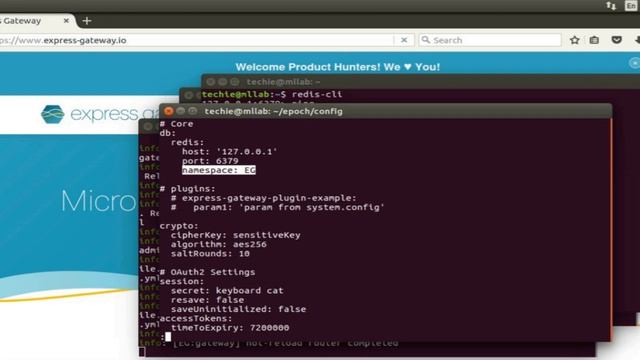640x360 pixels.
Task: Click the 'accessTokens:' line
Action: [196, 318]
